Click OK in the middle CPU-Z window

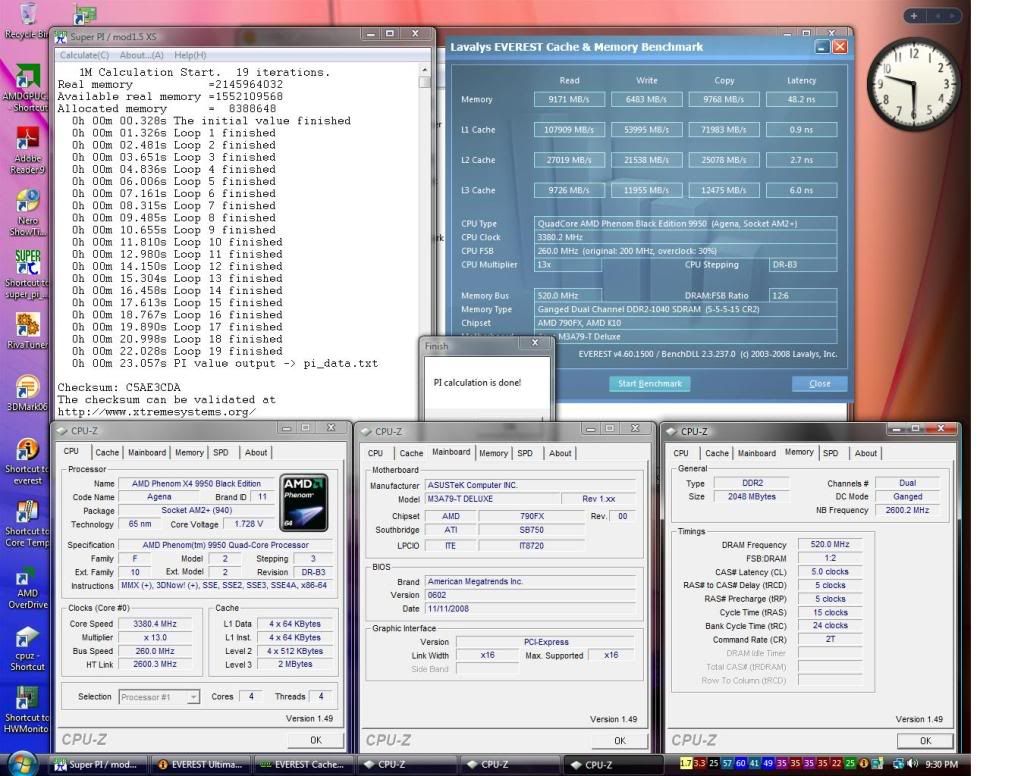click(x=620, y=741)
